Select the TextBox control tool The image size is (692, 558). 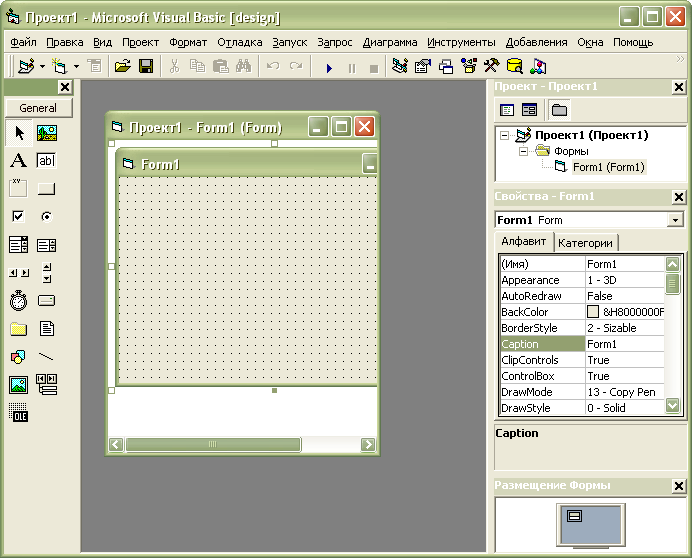[47, 161]
